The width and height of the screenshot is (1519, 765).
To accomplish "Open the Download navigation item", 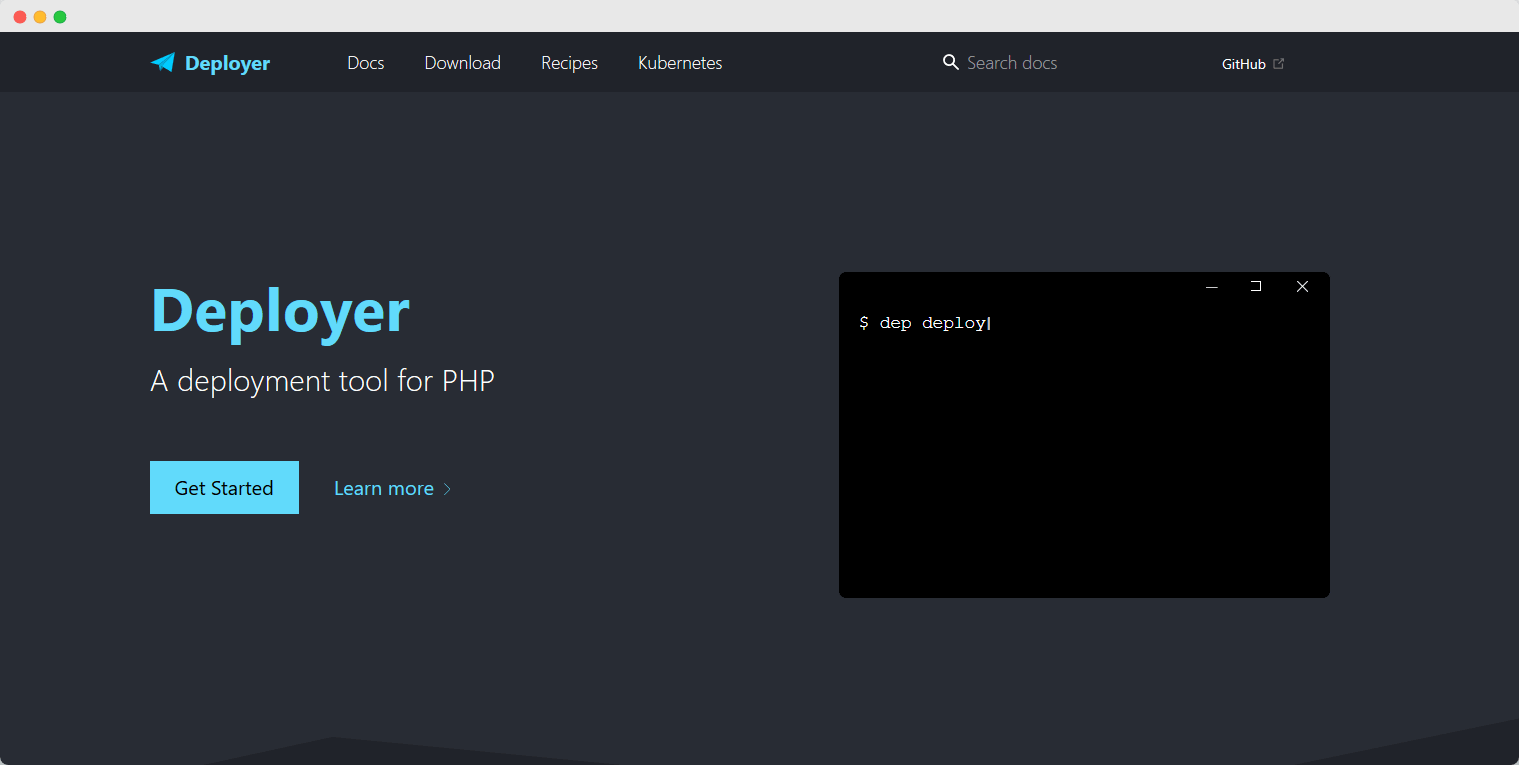I will point(463,63).
